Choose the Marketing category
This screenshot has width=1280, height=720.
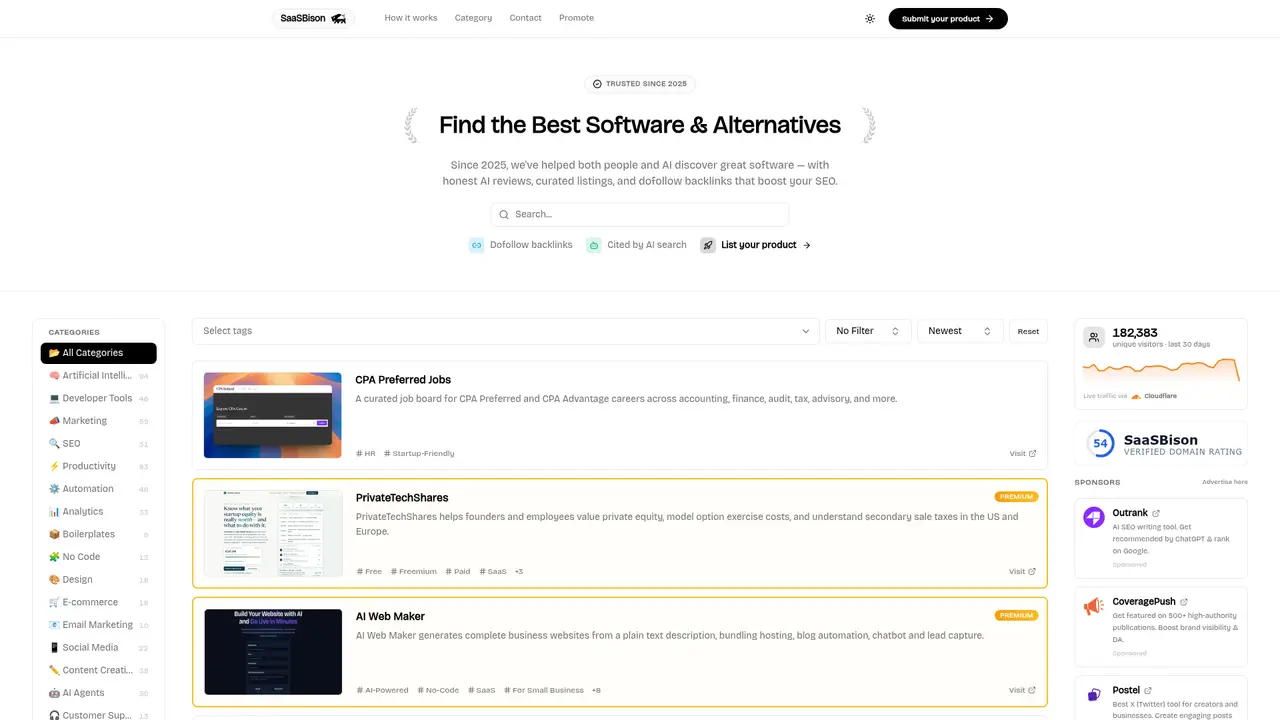coord(99,421)
